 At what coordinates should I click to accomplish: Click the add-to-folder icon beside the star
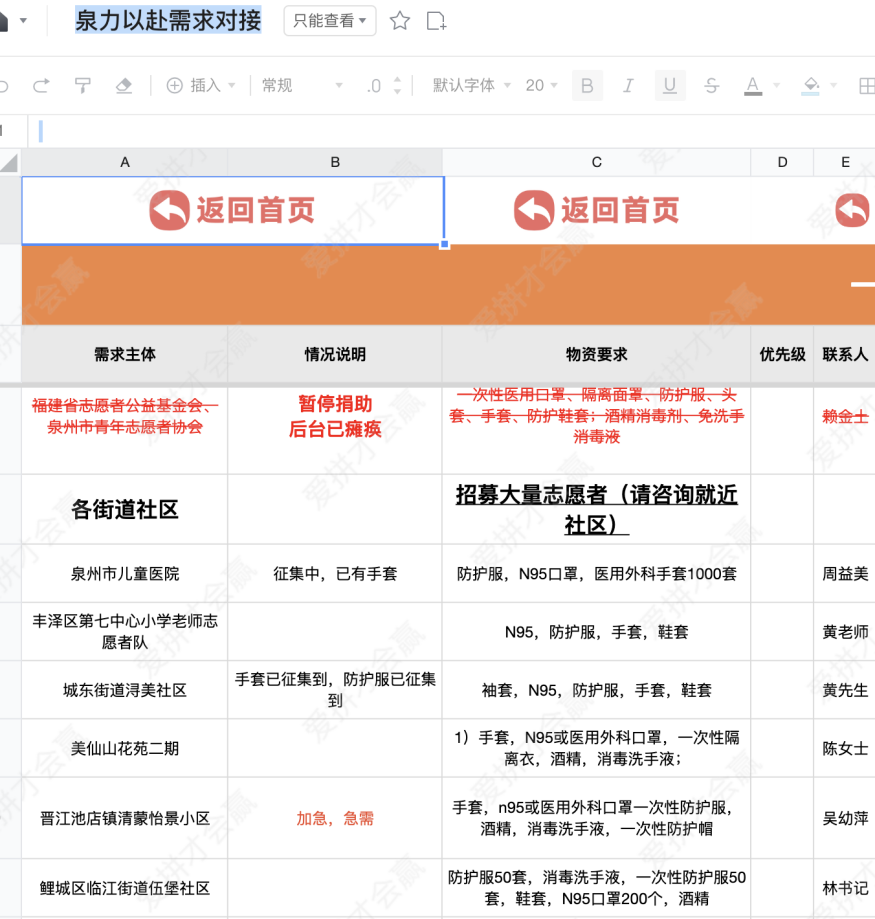(x=436, y=21)
